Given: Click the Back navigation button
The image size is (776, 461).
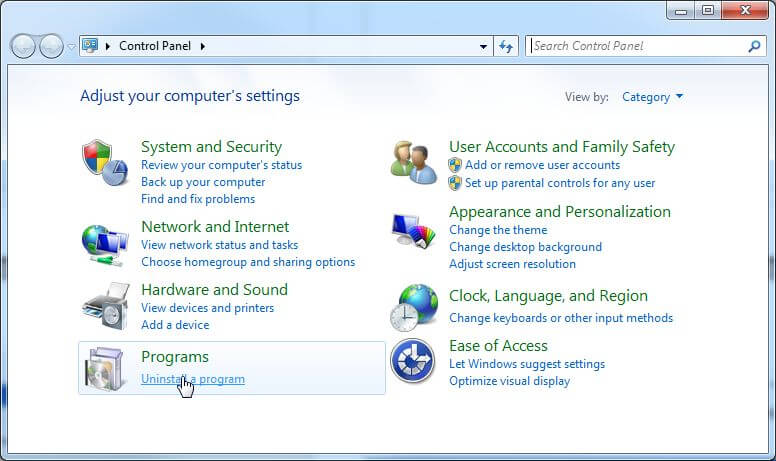Looking at the screenshot, I should pos(23,46).
